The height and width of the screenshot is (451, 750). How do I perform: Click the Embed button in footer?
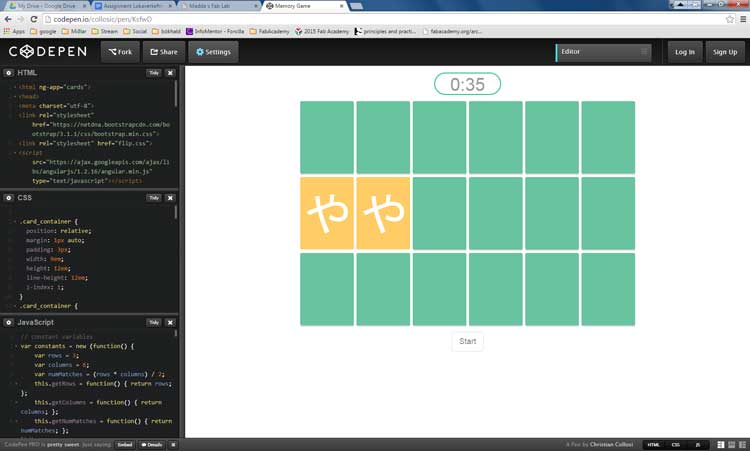[125, 445]
